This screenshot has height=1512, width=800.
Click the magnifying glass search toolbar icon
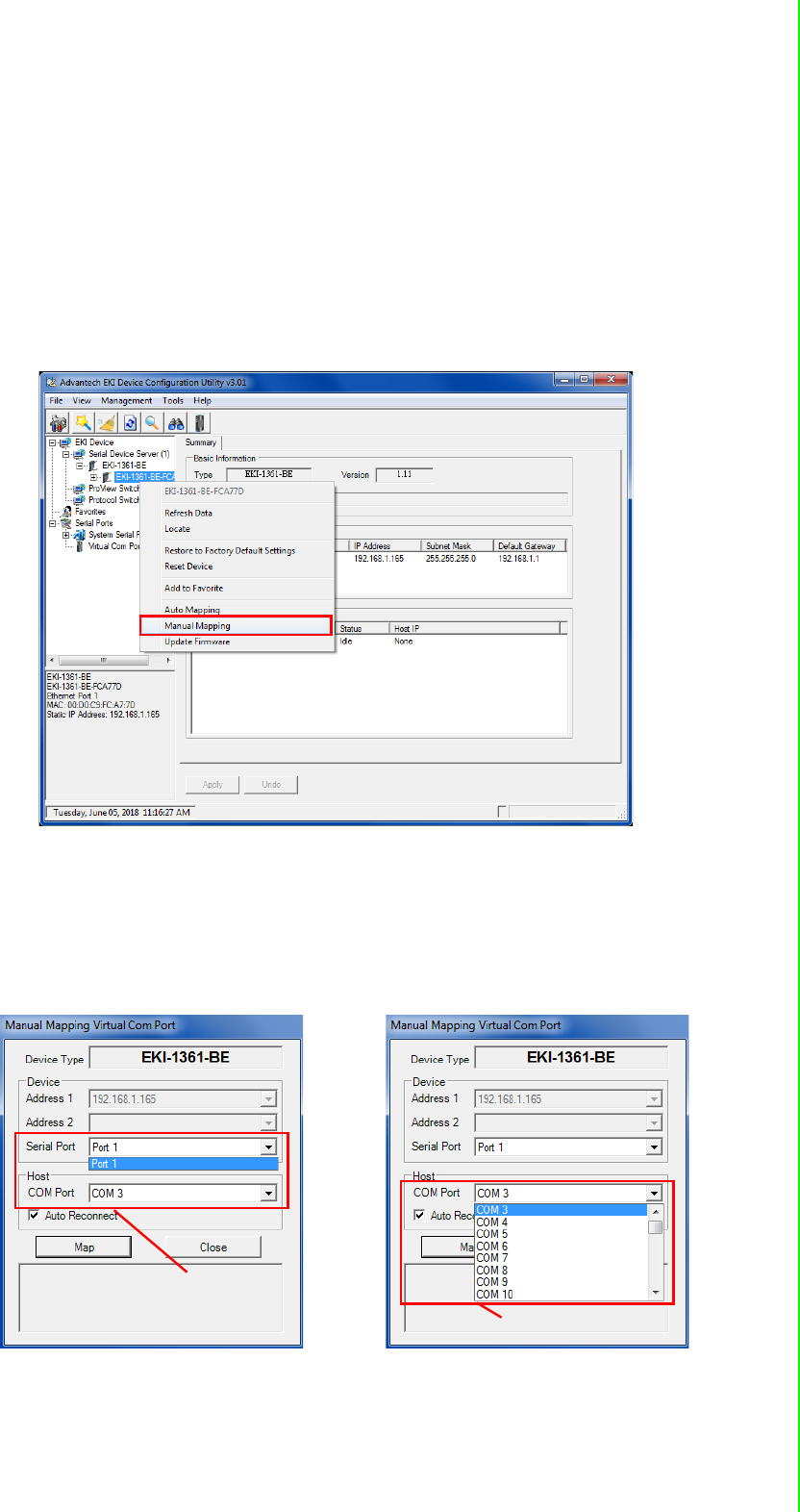[x=152, y=423]
